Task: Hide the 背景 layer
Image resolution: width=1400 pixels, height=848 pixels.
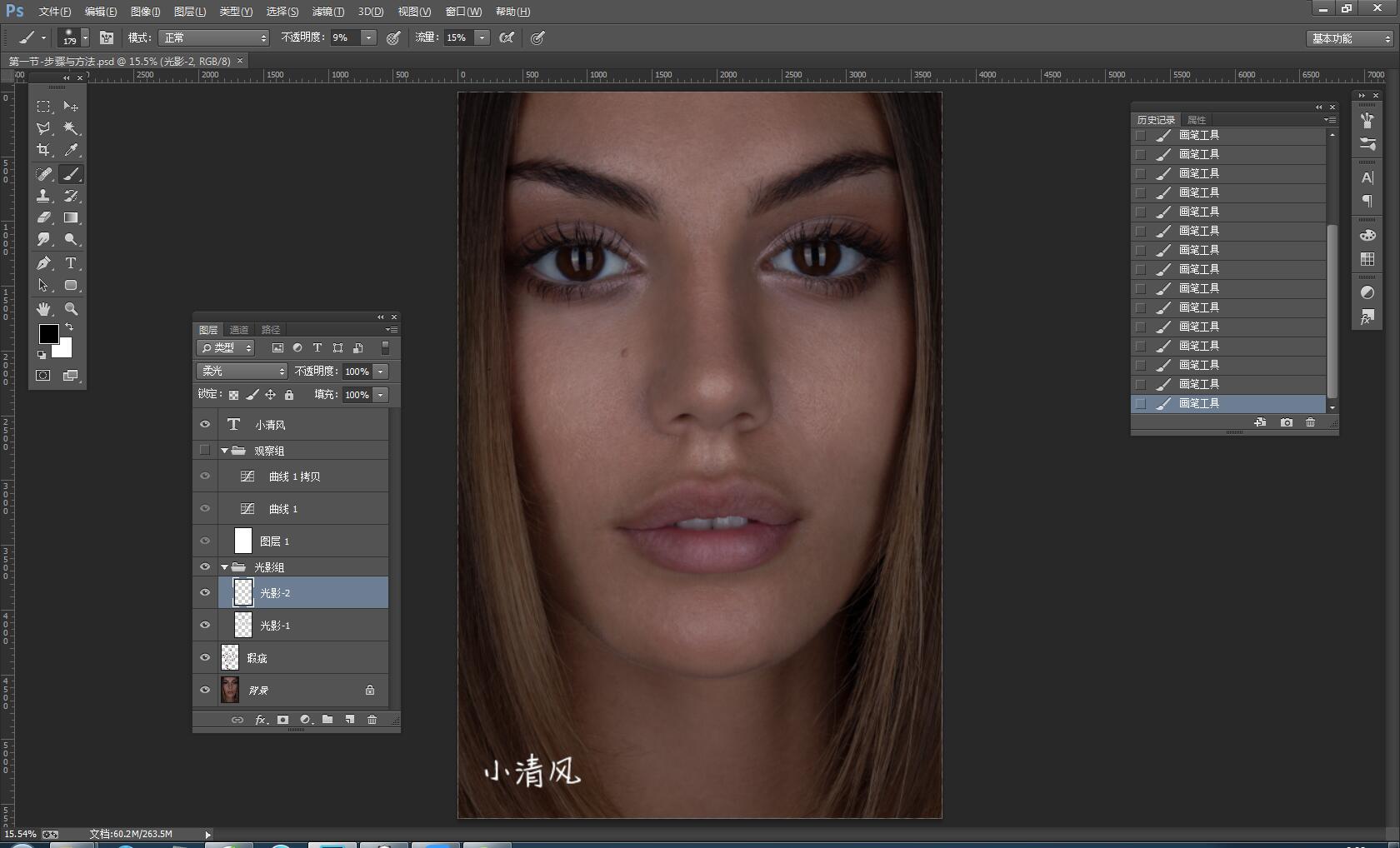Action: click(205, 690)
